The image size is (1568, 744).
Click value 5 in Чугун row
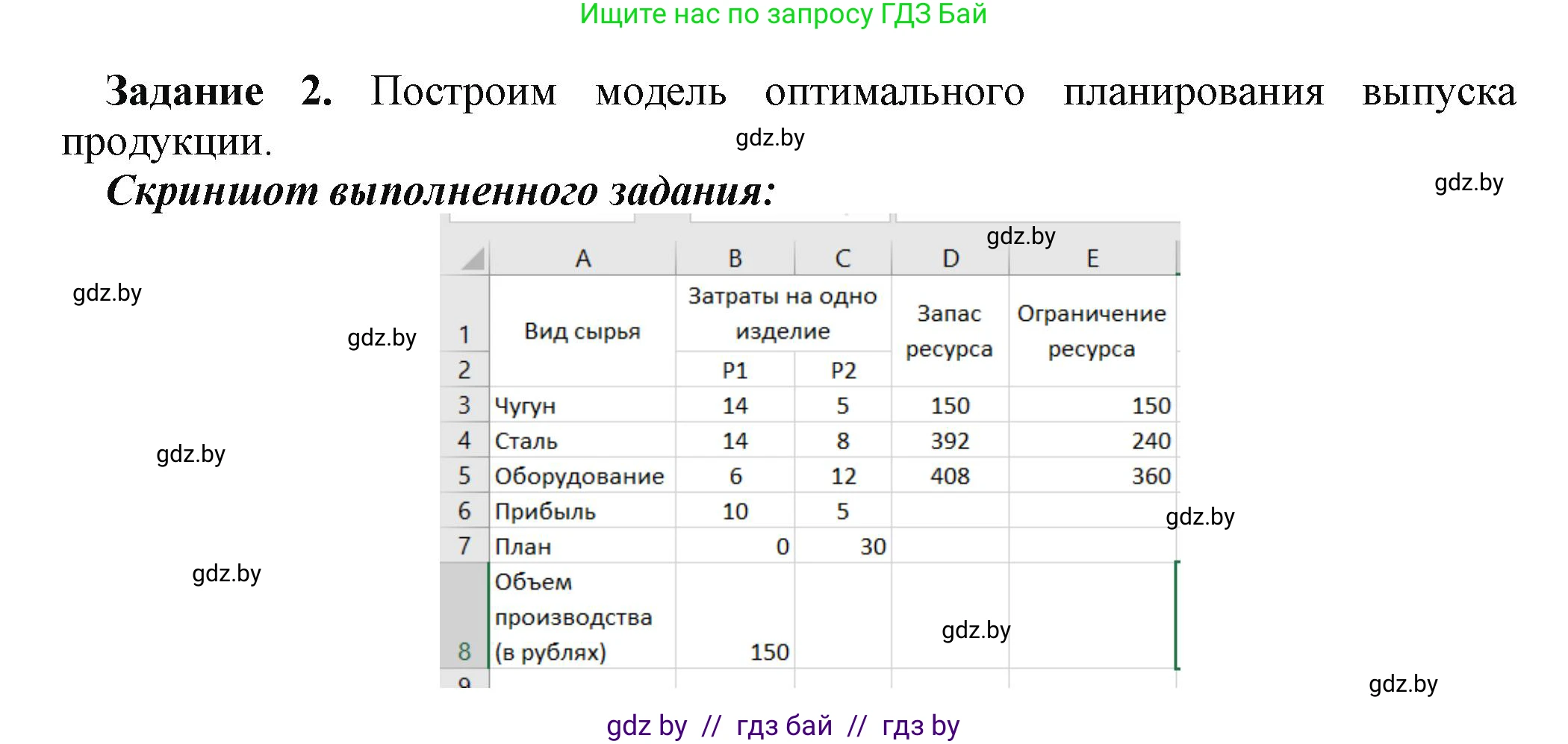843,405
